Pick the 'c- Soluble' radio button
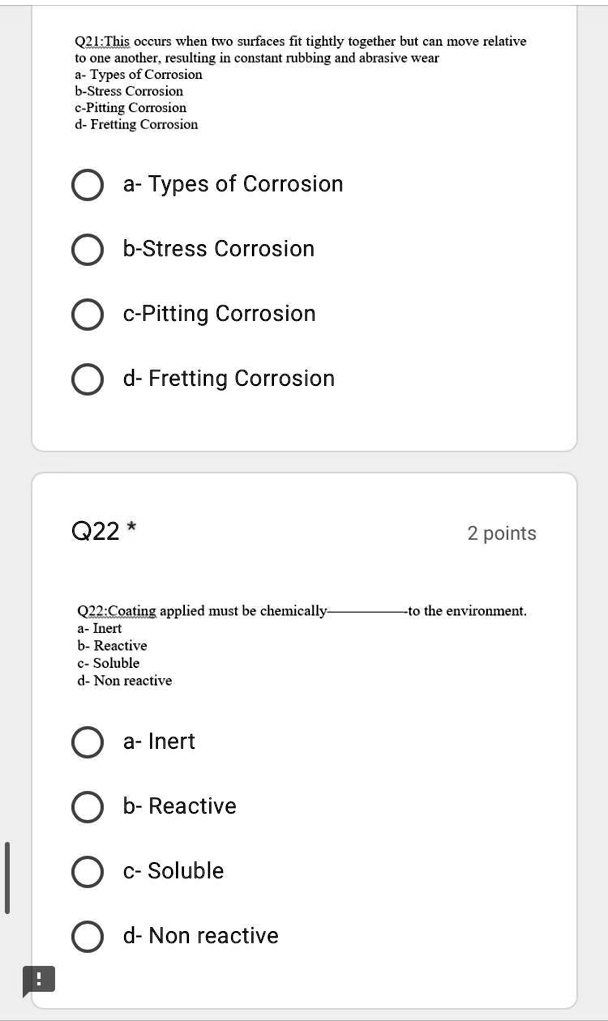The width and height of the screenshot is (608, 1021). [87, 872]
